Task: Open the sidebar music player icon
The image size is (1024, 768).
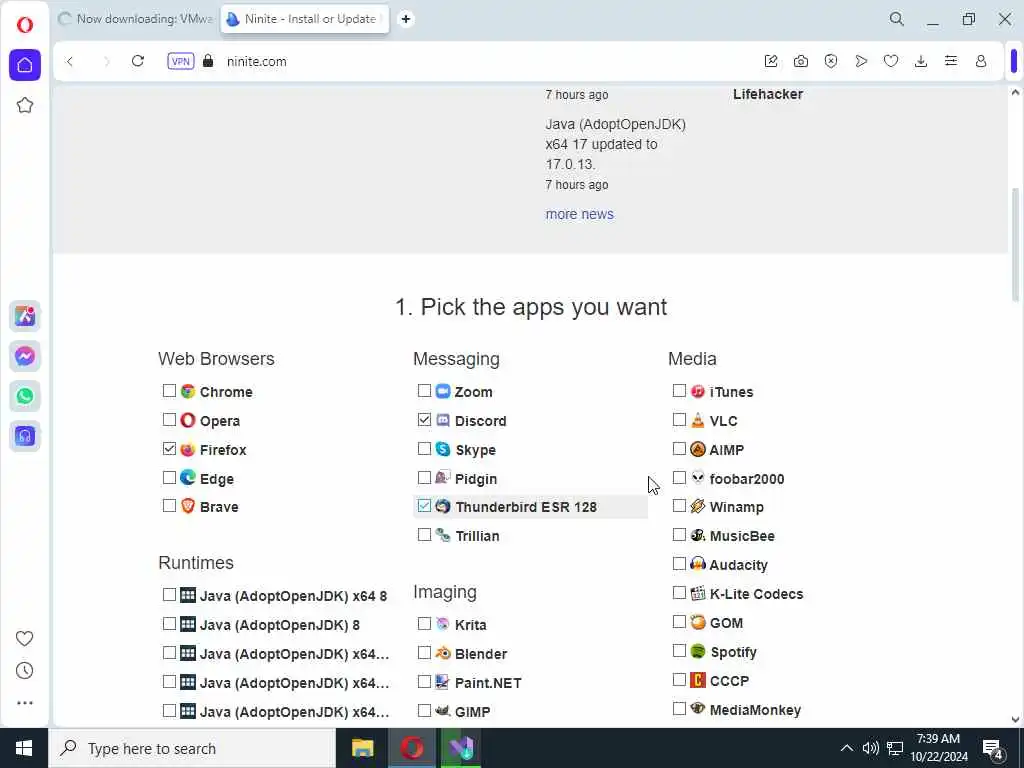Action: point(25,436)
